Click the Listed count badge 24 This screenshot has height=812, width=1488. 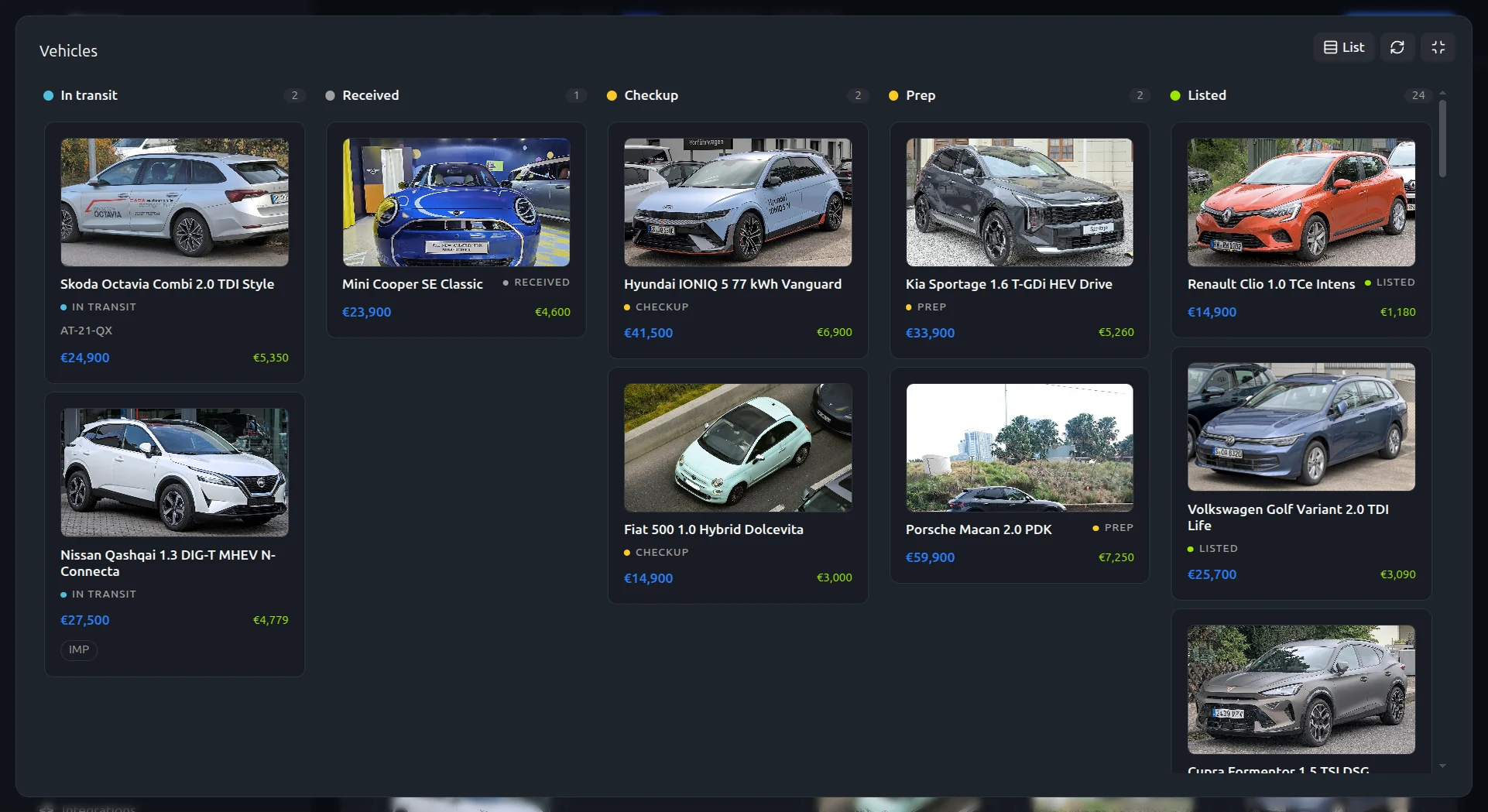[1418, 95]
